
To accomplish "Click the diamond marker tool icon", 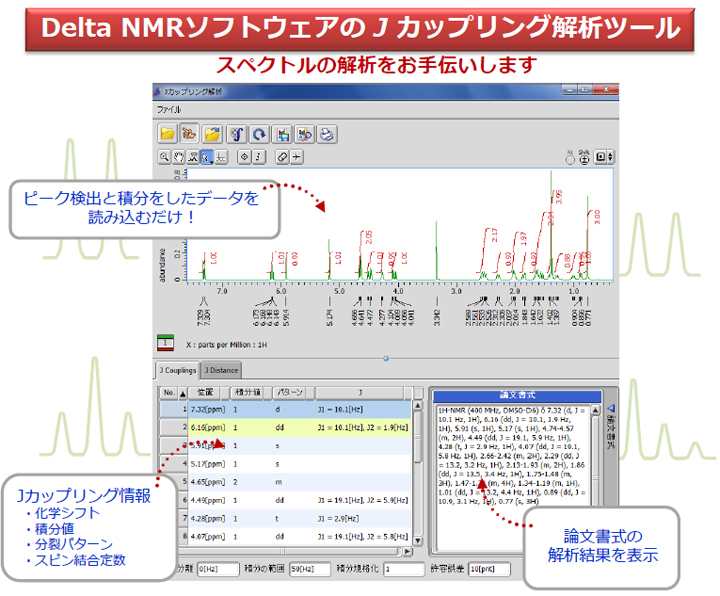I will click(244, 157).
